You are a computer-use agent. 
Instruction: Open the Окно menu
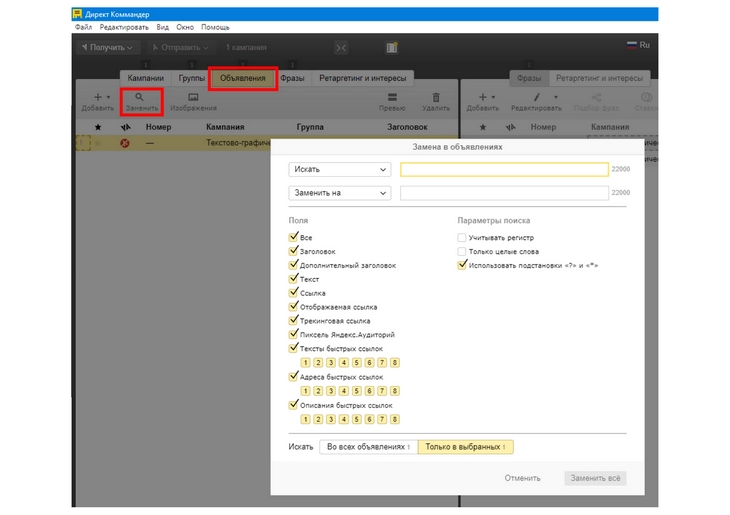185,27
